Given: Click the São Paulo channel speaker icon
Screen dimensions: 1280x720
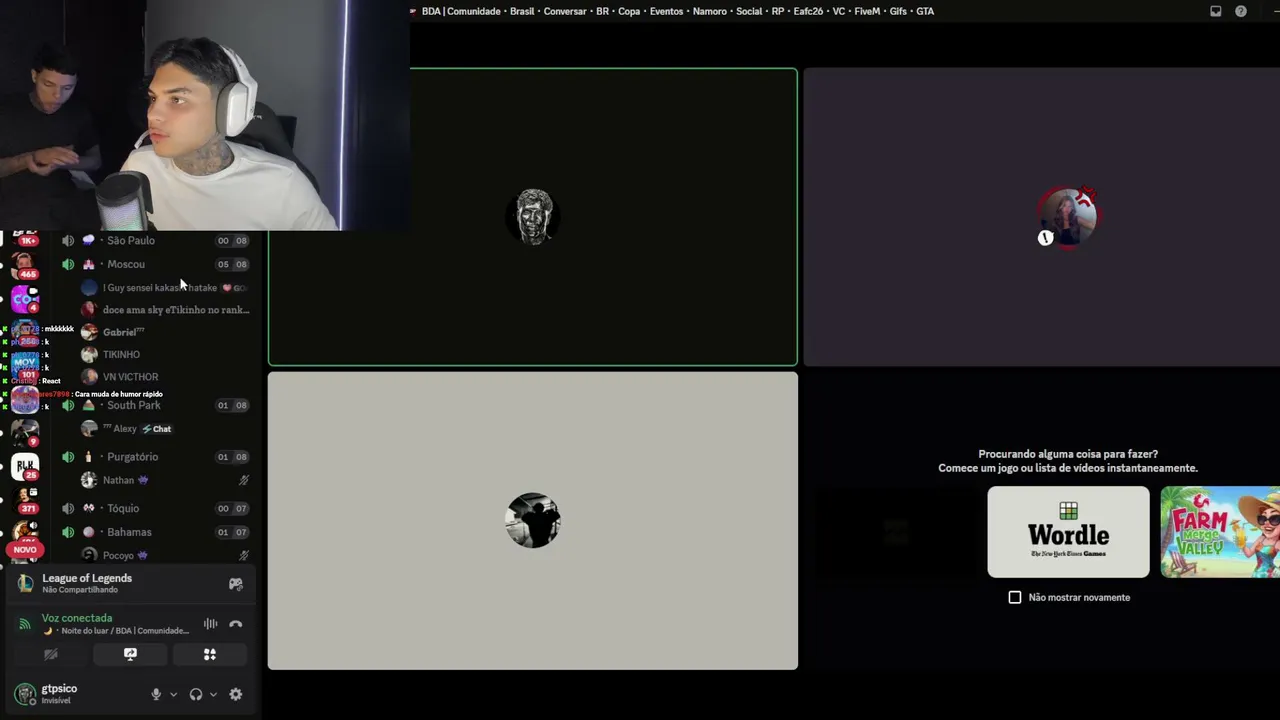Looking at the screenshot, I should pos(68,240).
